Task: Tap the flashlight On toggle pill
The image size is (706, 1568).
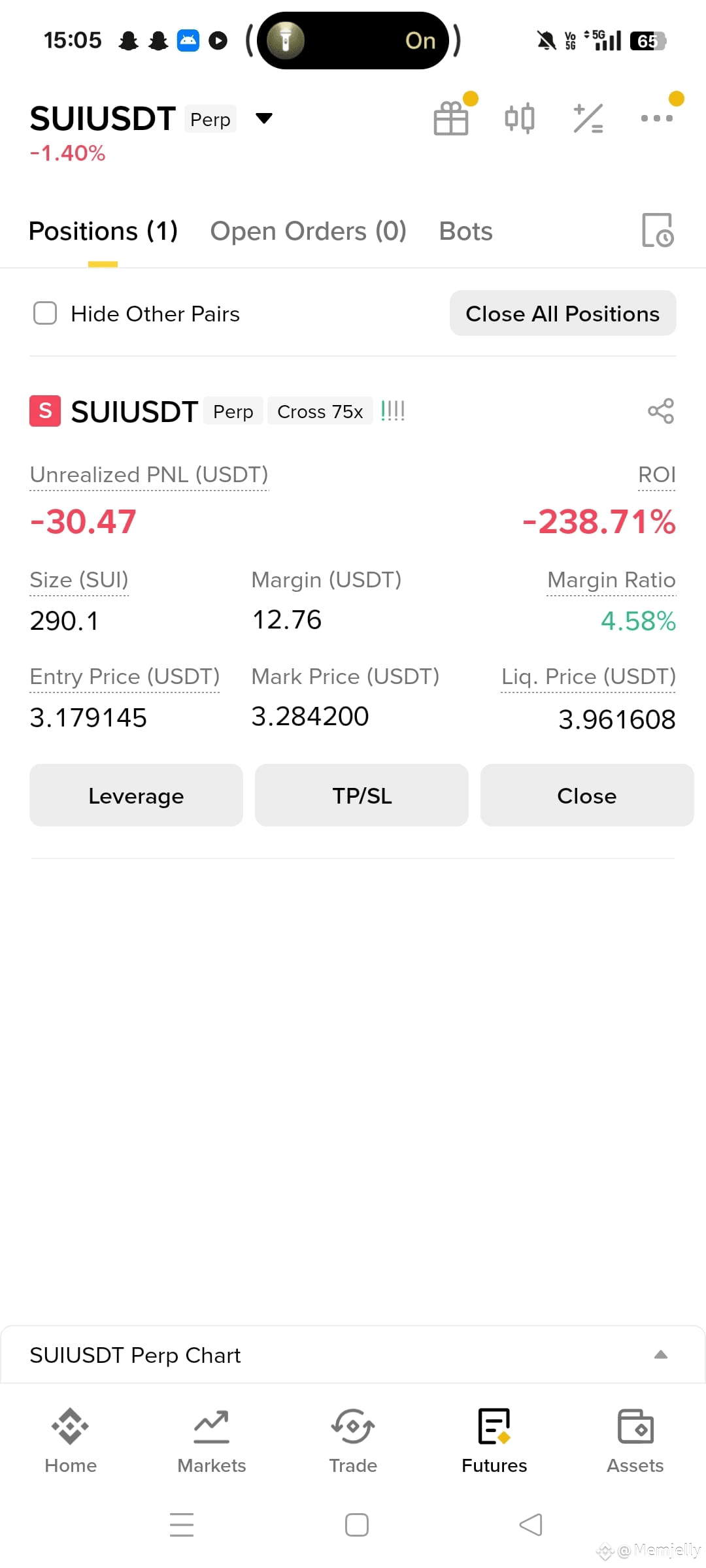Action: pos(353,41)
